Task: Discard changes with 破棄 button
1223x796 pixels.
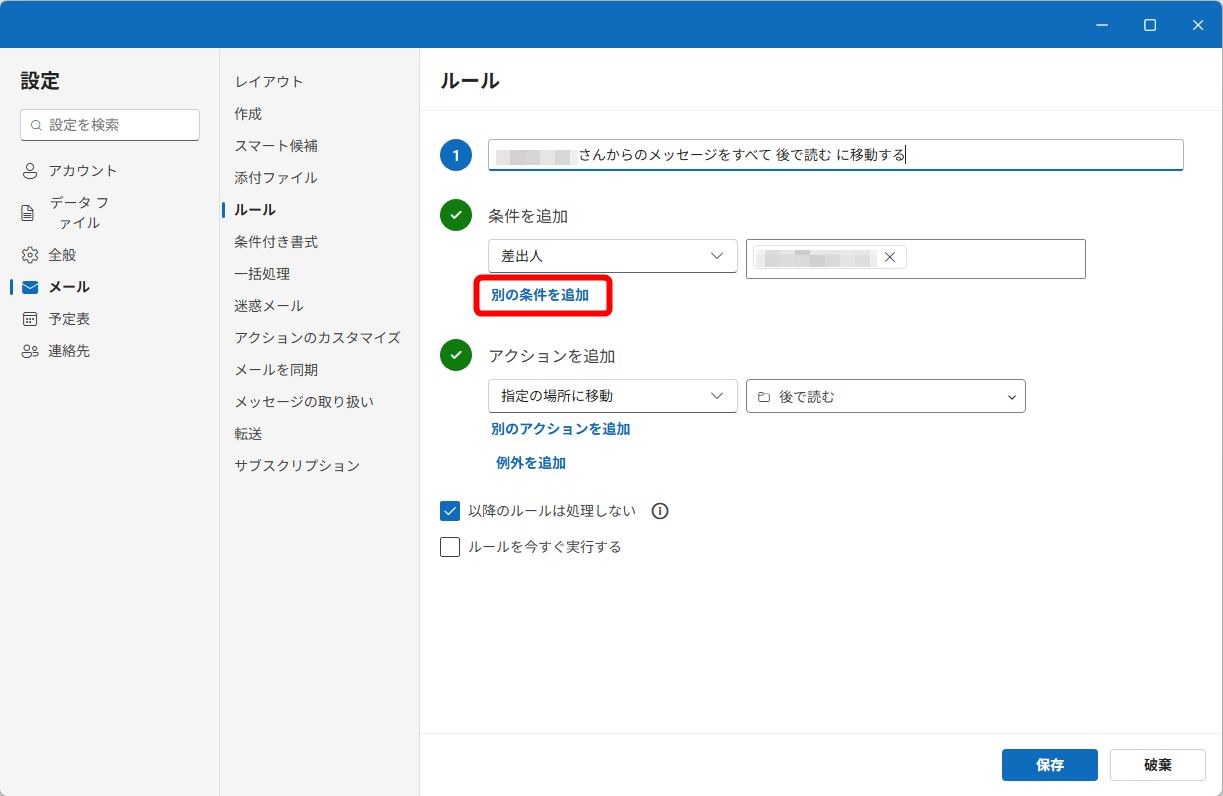Action: click(1158, 765)
